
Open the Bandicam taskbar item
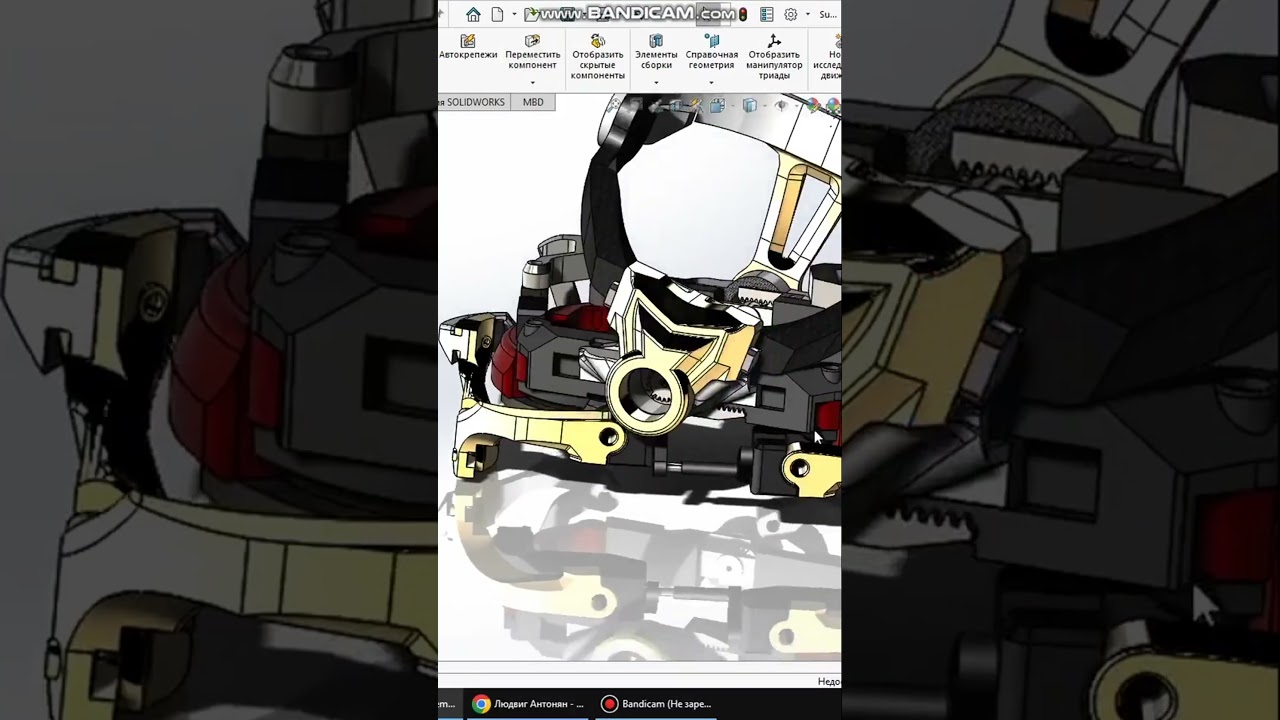pos(656,704)
